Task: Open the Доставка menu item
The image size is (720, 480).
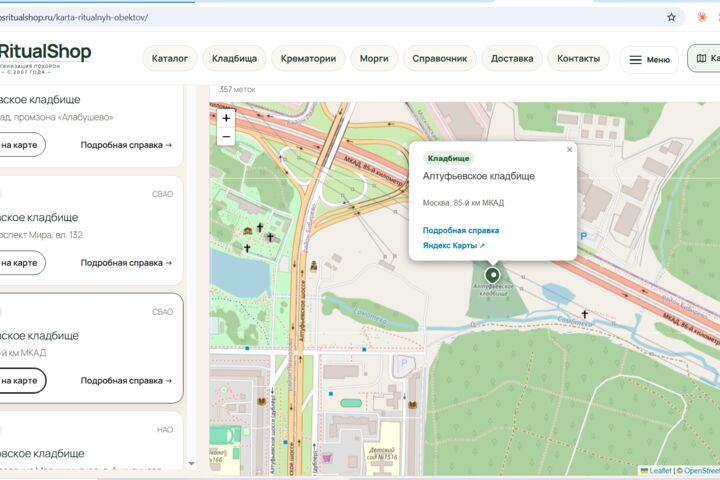Action: coord(512,58)
